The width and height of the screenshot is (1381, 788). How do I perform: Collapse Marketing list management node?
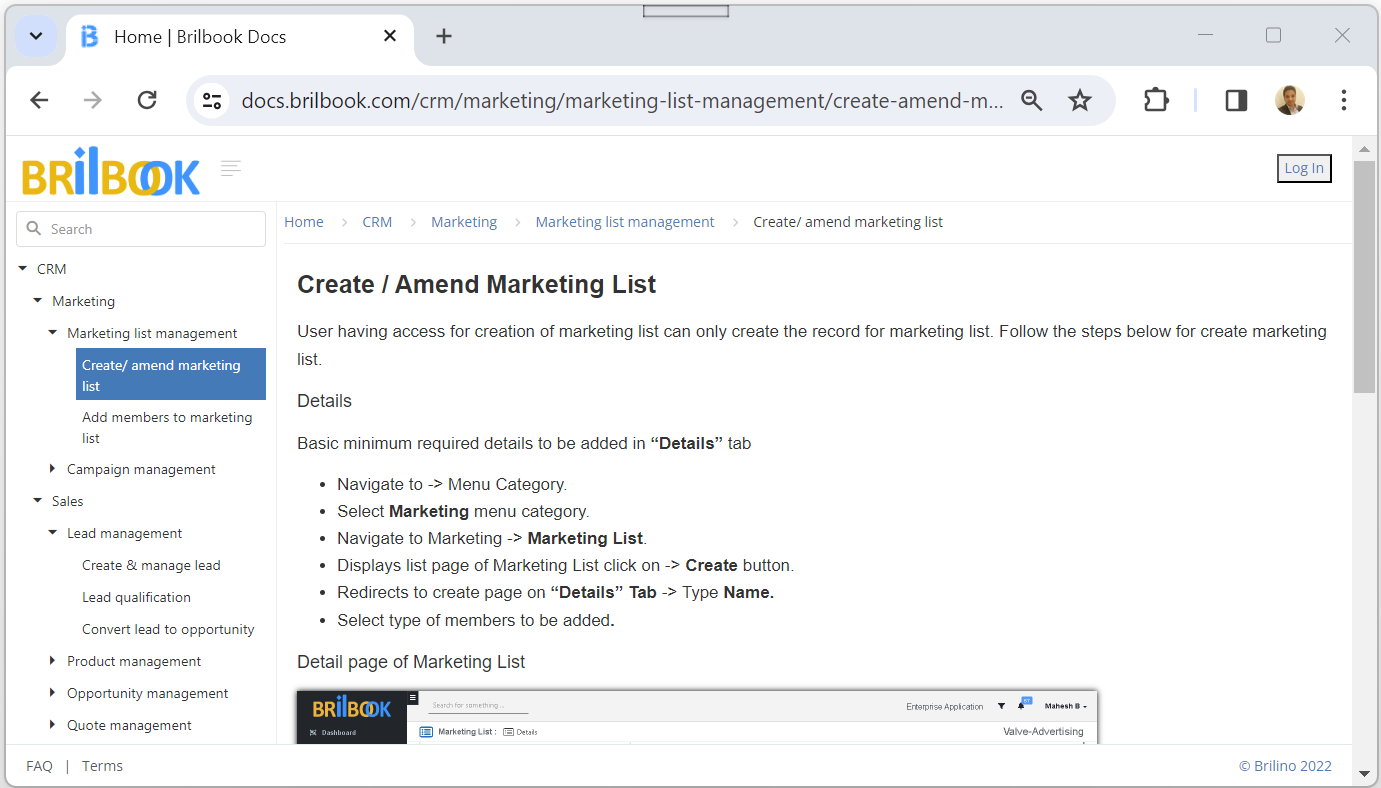(x=53, y=333)
